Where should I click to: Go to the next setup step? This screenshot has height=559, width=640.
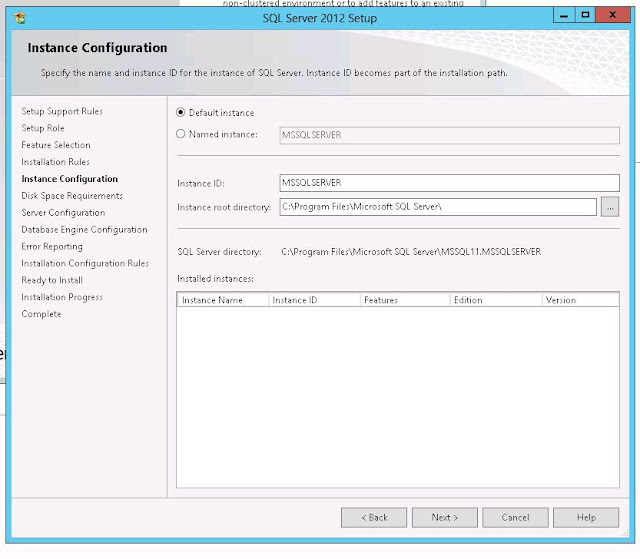coord(444,517)
